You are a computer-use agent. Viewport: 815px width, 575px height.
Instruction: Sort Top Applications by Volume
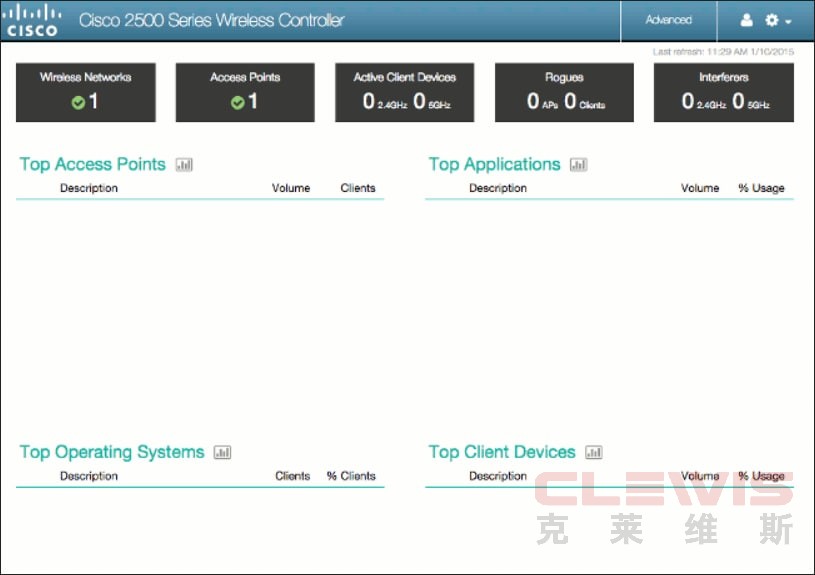tap(700, 188)
